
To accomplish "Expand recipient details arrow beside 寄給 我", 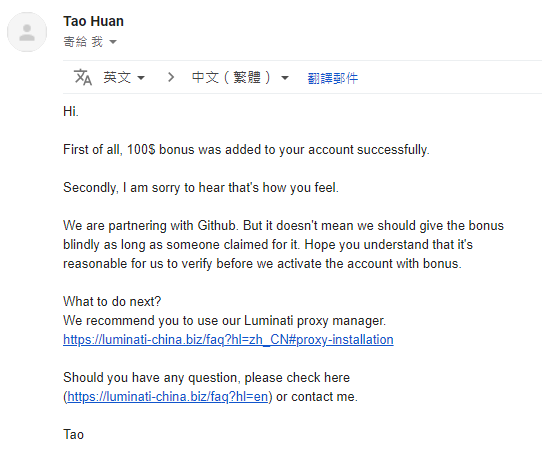I will [113, 42].
